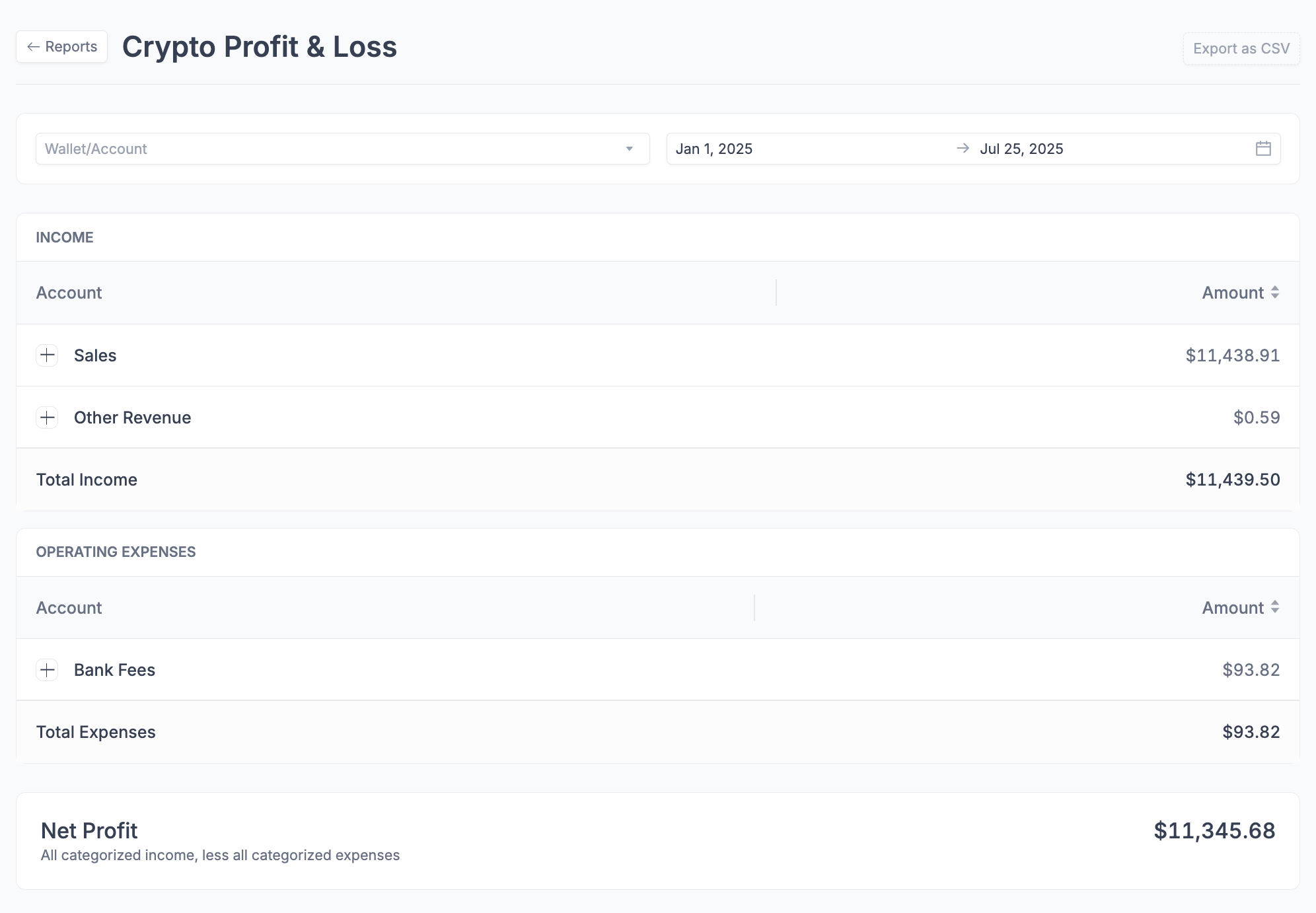The height and width of the screenshot is (913, 1316).
Task: Click the Net Profit amount $11,345.68
Action: (x=1214, y=830)
